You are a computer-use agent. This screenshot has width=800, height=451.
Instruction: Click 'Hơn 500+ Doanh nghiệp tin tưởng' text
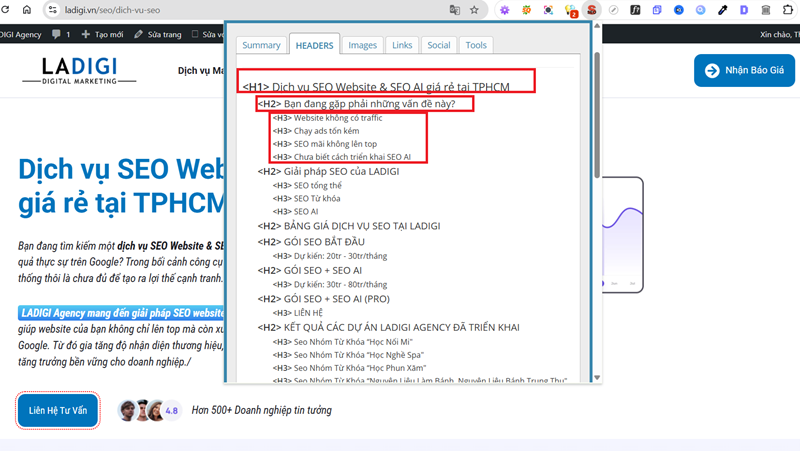261,410
